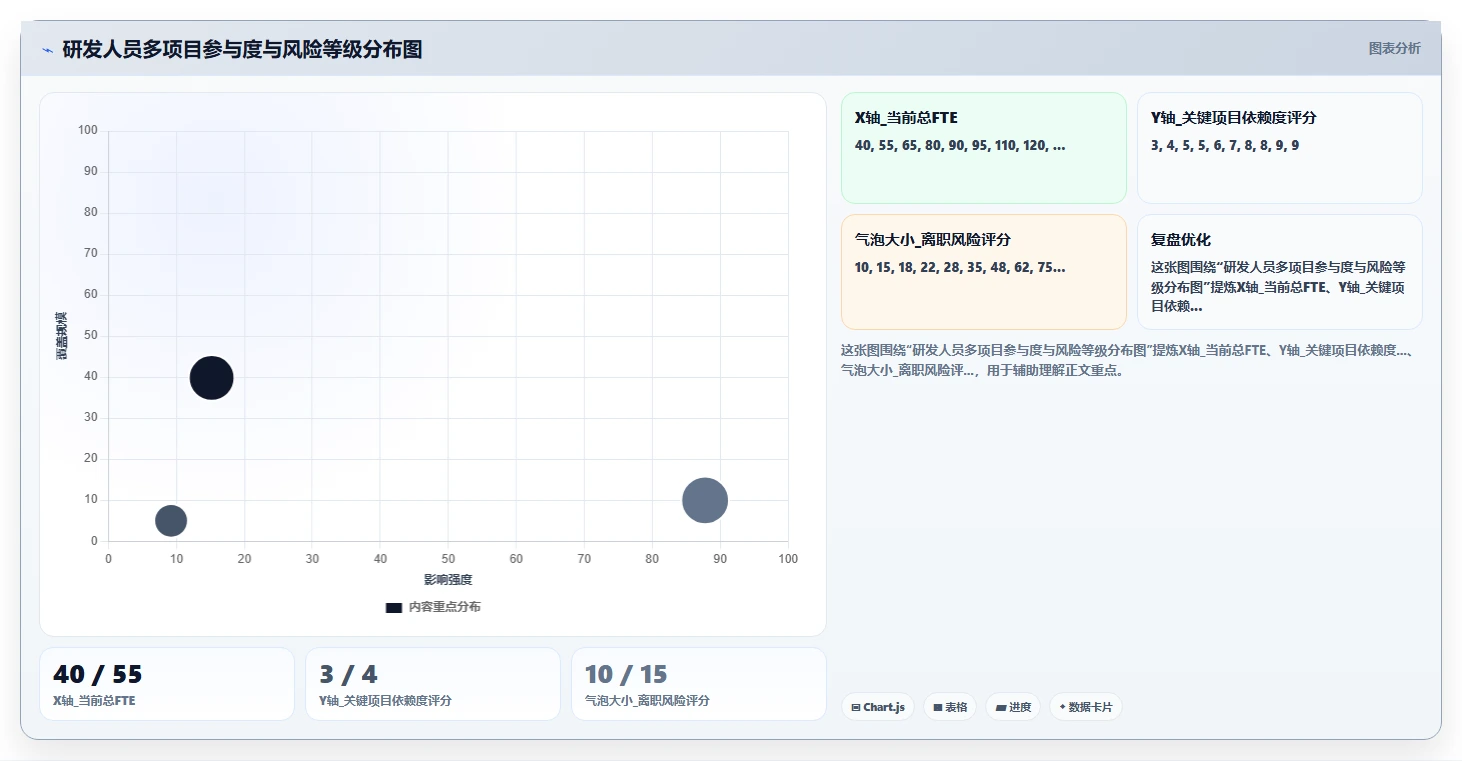Open the Y轴_关键项目依赖度评分 card
The image size is (1462, 761).
point(1280,148)
